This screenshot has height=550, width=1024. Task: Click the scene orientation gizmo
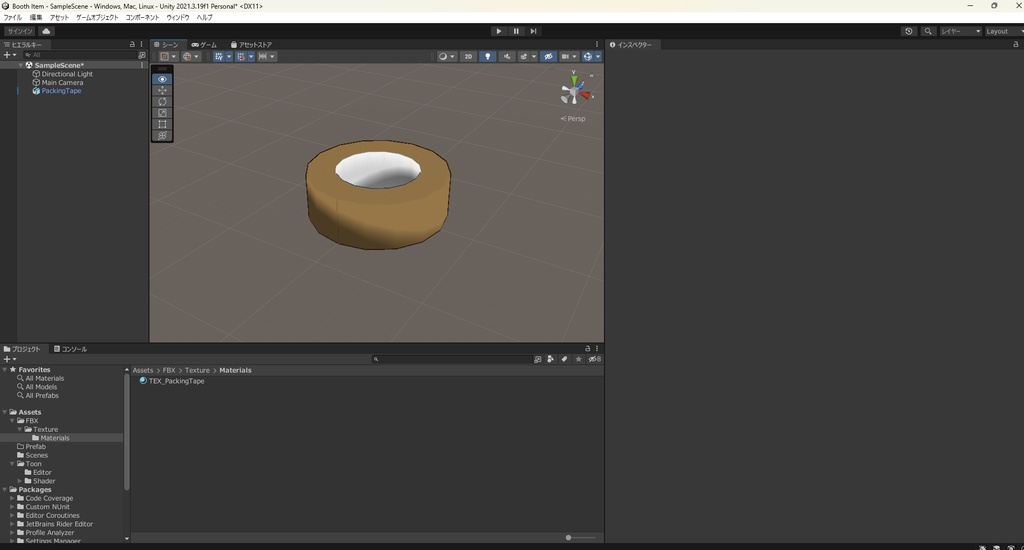coord(574,91)
